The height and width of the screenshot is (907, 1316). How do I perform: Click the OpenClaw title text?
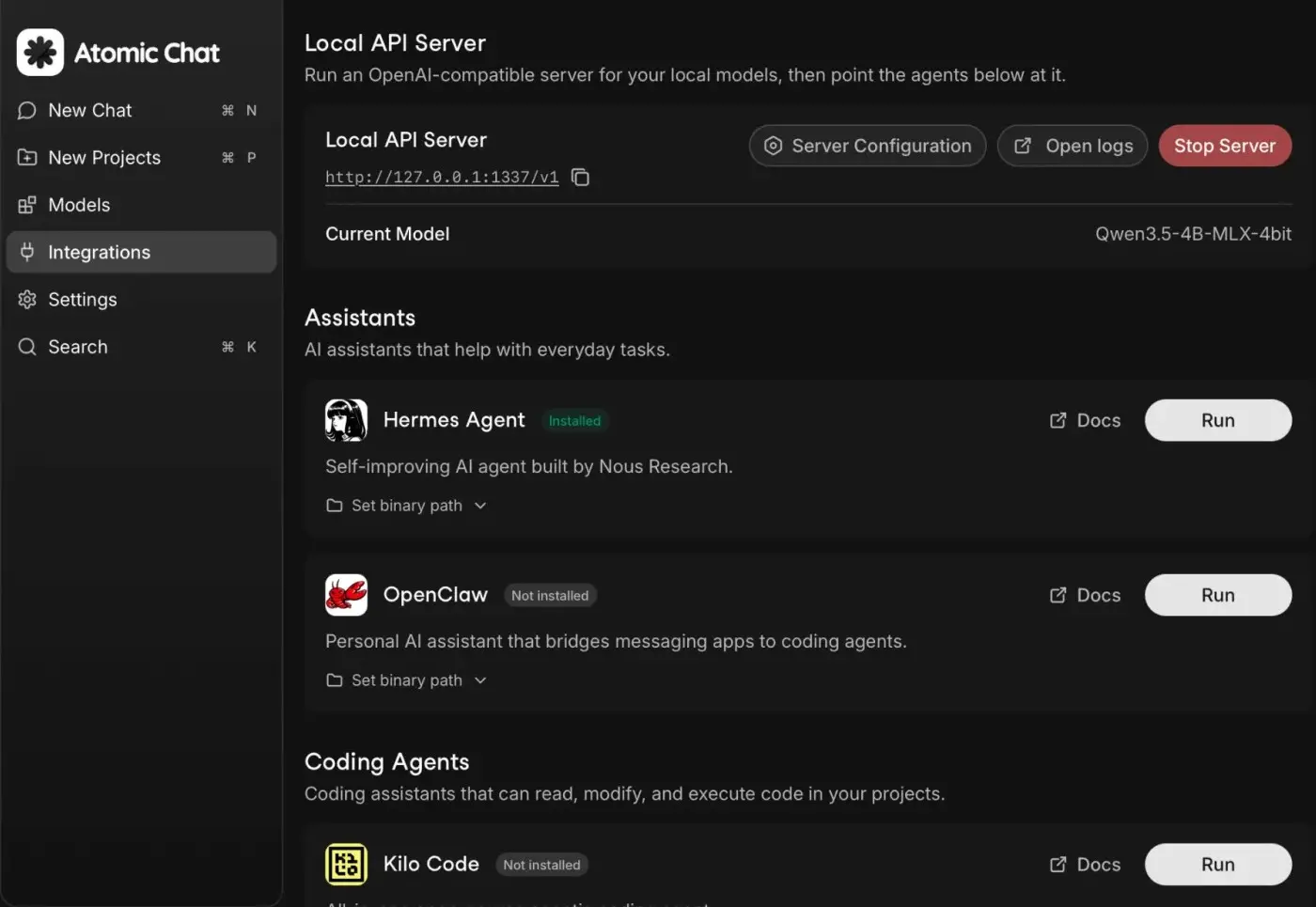click(x=435, y=595)
